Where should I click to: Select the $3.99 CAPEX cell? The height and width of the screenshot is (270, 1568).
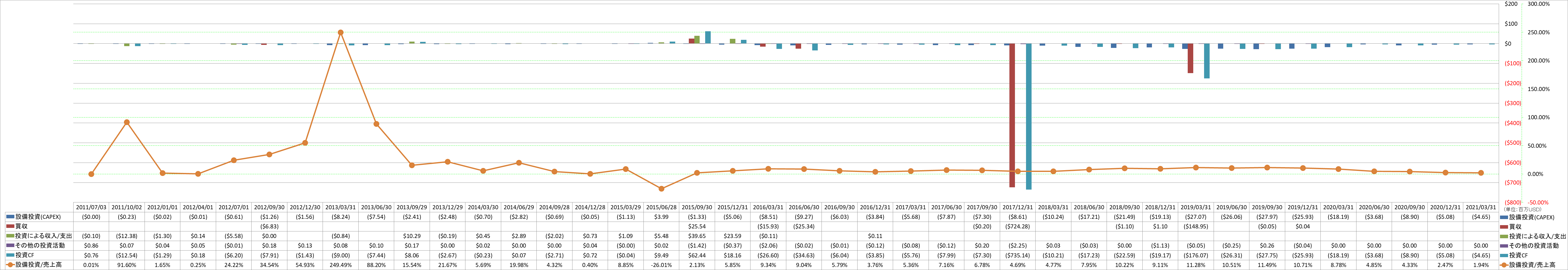661,217
